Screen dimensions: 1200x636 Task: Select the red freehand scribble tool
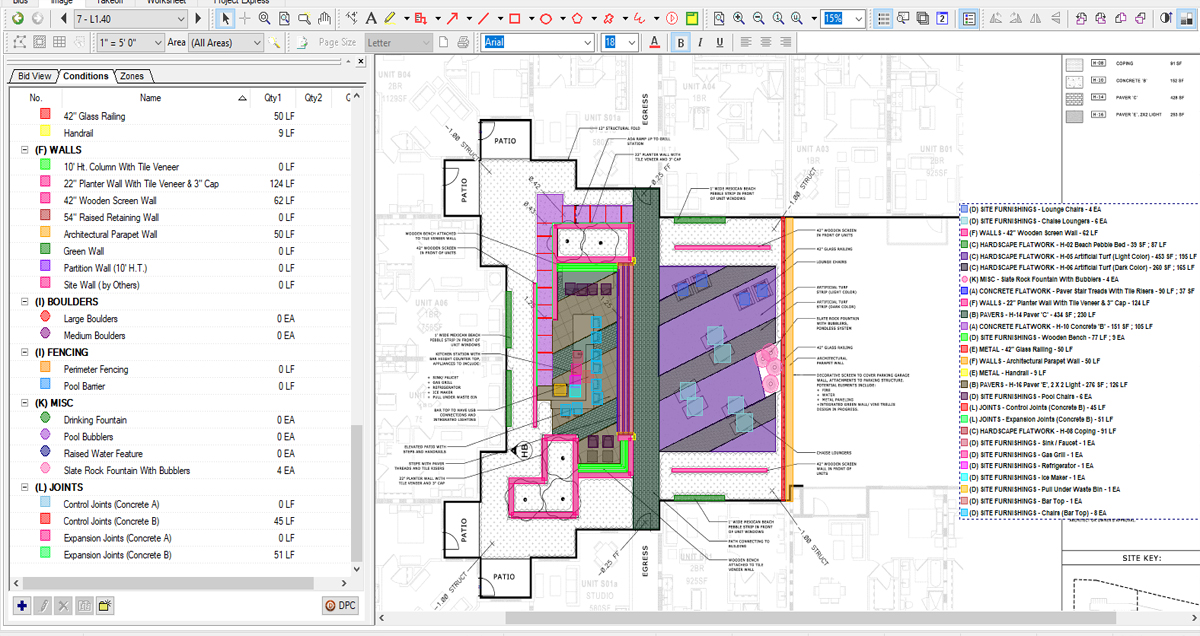639,19
